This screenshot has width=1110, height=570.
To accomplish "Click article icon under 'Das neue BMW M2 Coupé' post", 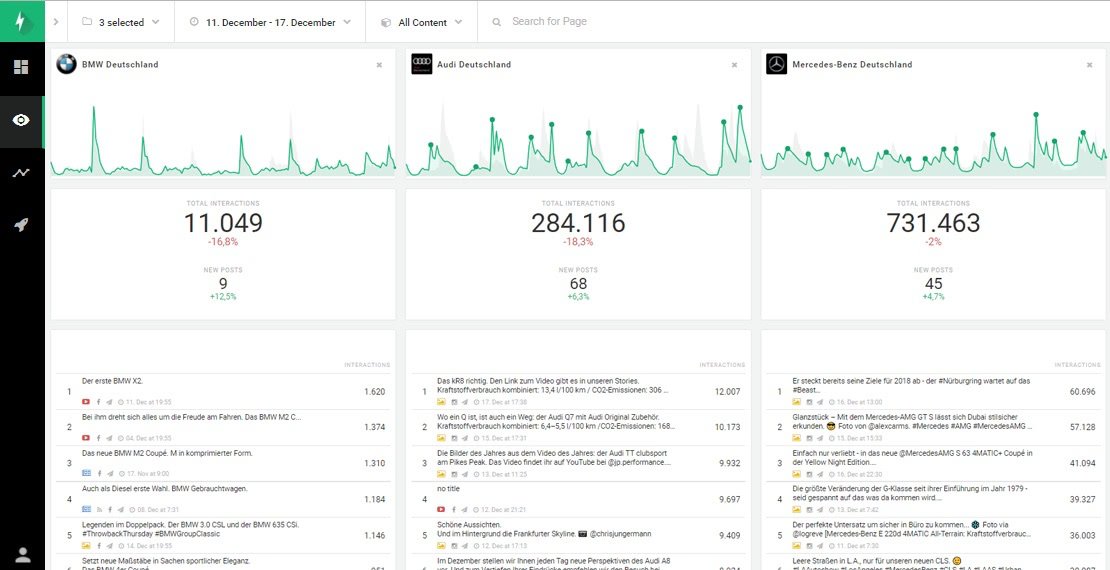I will [86, 473].
